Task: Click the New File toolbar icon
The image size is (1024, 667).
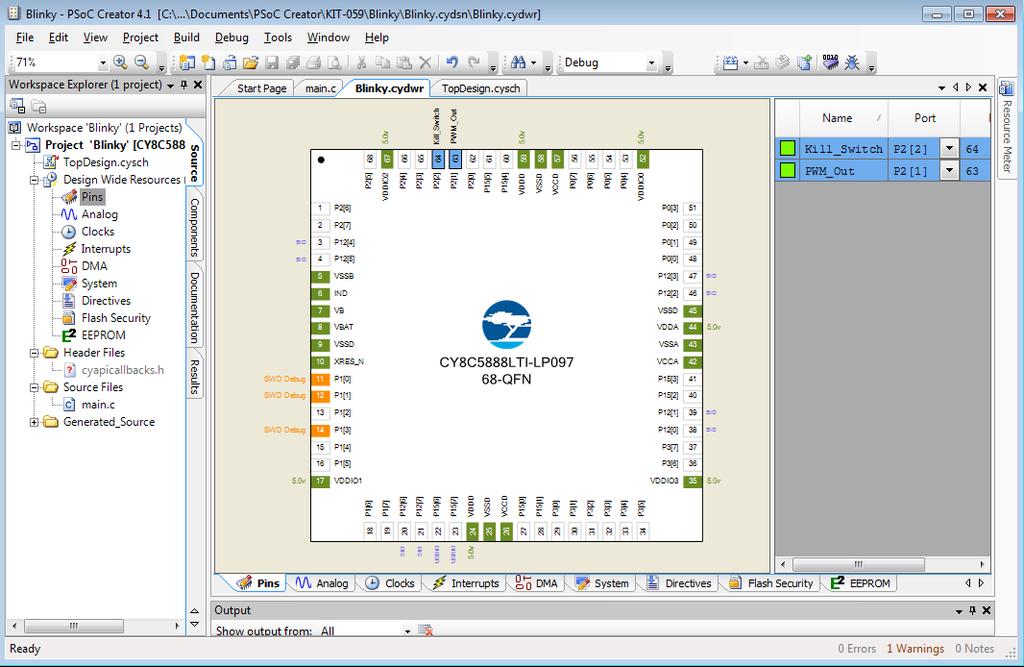Action: [x=208, y=63]
